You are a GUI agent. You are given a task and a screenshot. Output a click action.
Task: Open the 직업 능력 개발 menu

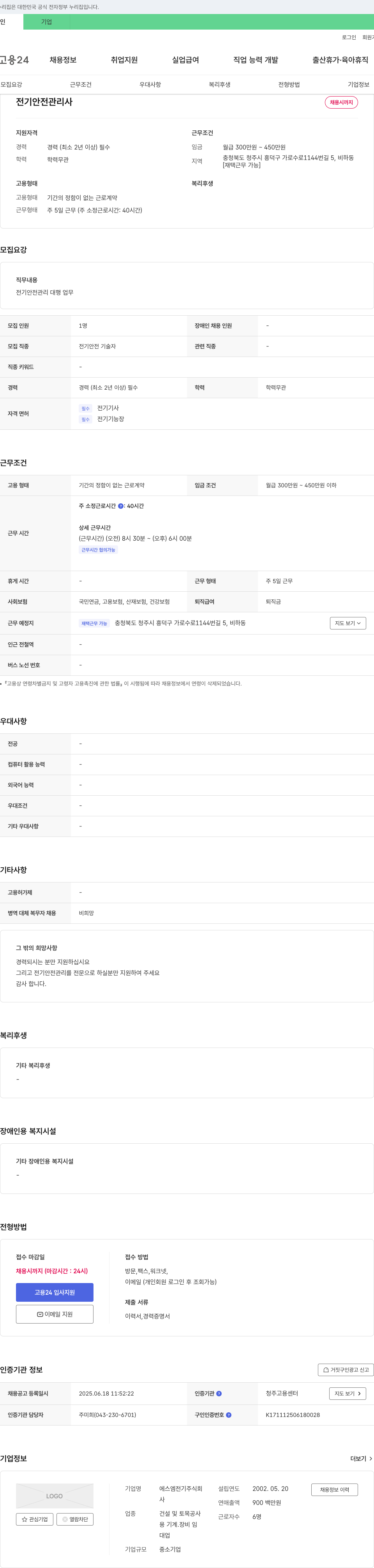pyautogui.click(x=255, y=60)
